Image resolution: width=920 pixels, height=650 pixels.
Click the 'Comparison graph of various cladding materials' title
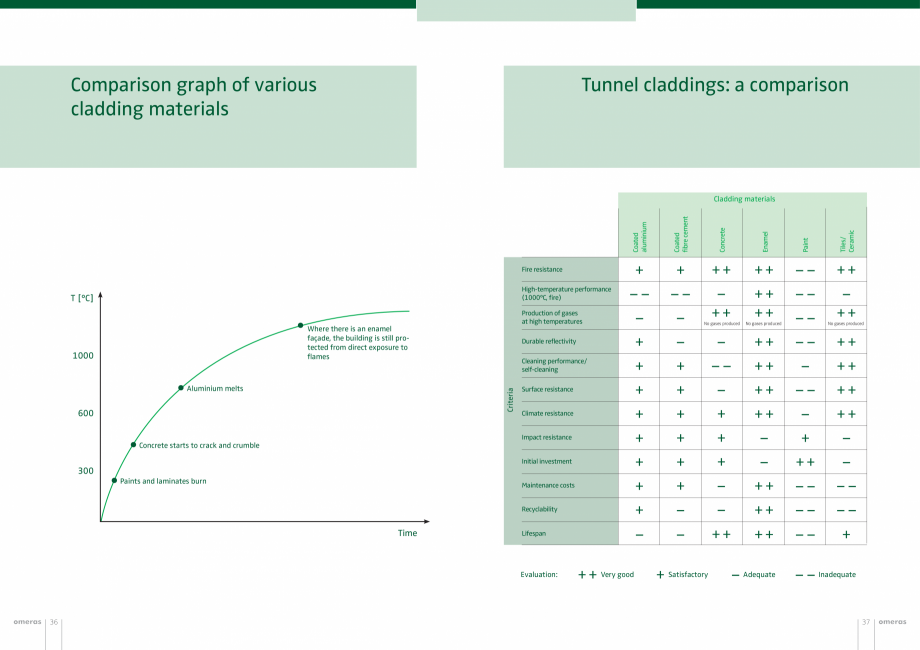(x=193, y=97)
